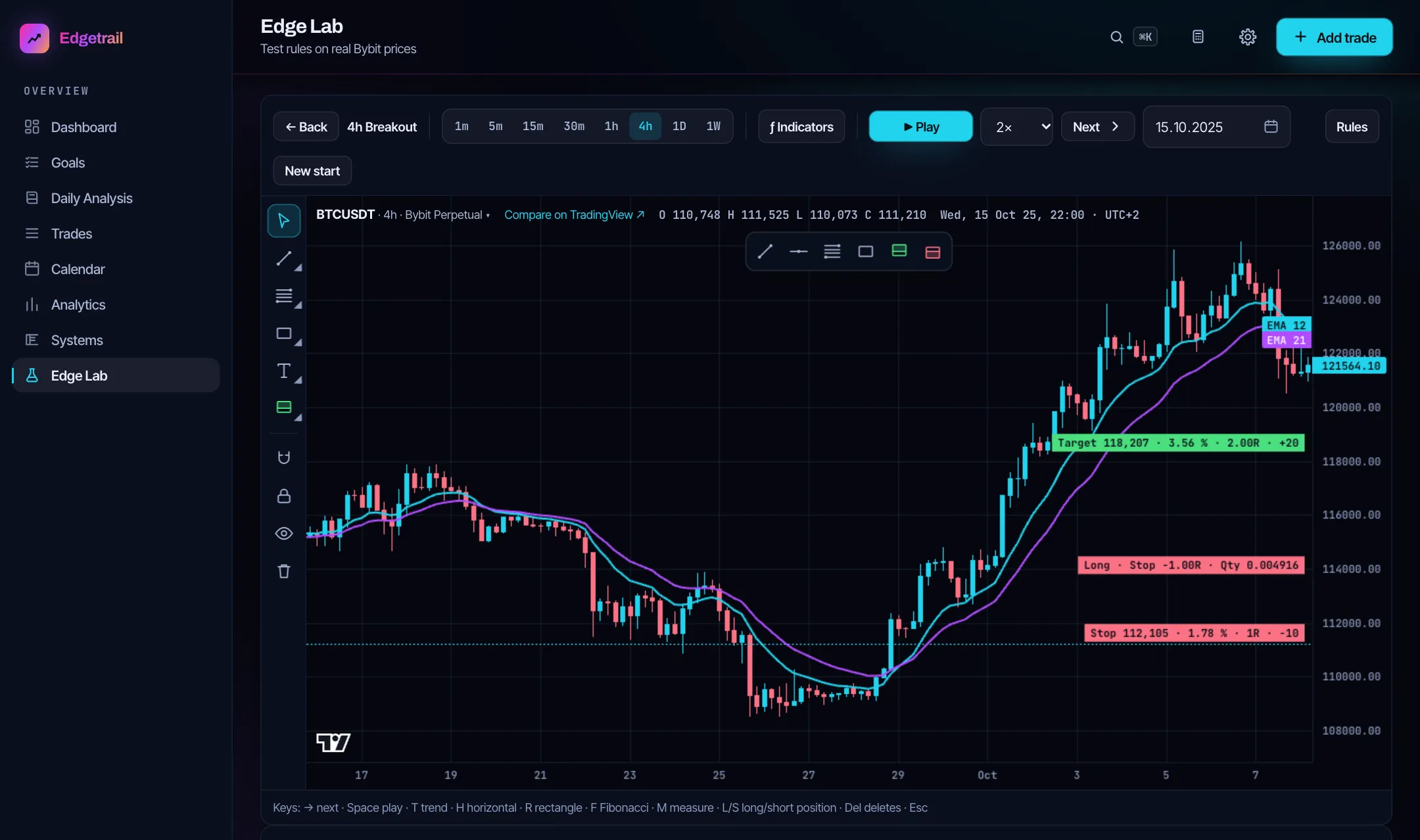Click the Add trade button
This screenshot has height=840, width=1420.
pos(1334,37)
